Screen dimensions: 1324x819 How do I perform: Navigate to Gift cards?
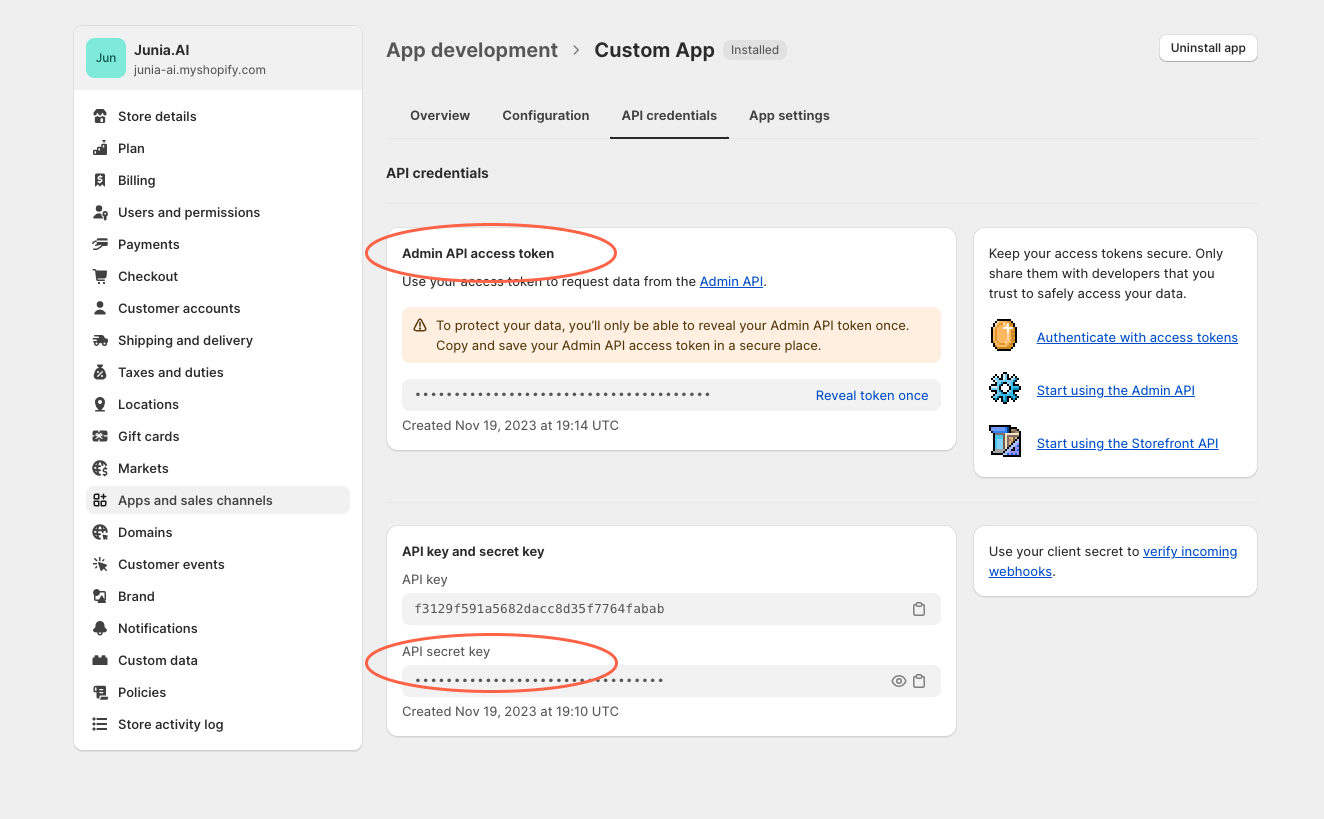(x=146, y=436)
